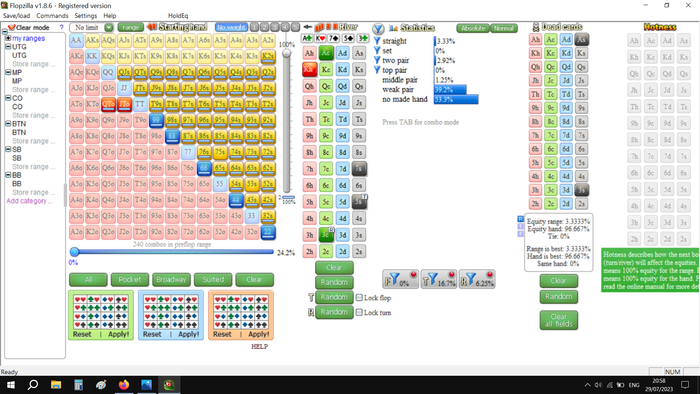The width and height of the screenshot is (700, 394).
Task: Enable the Lock flop checkbox
Action: 359,298
